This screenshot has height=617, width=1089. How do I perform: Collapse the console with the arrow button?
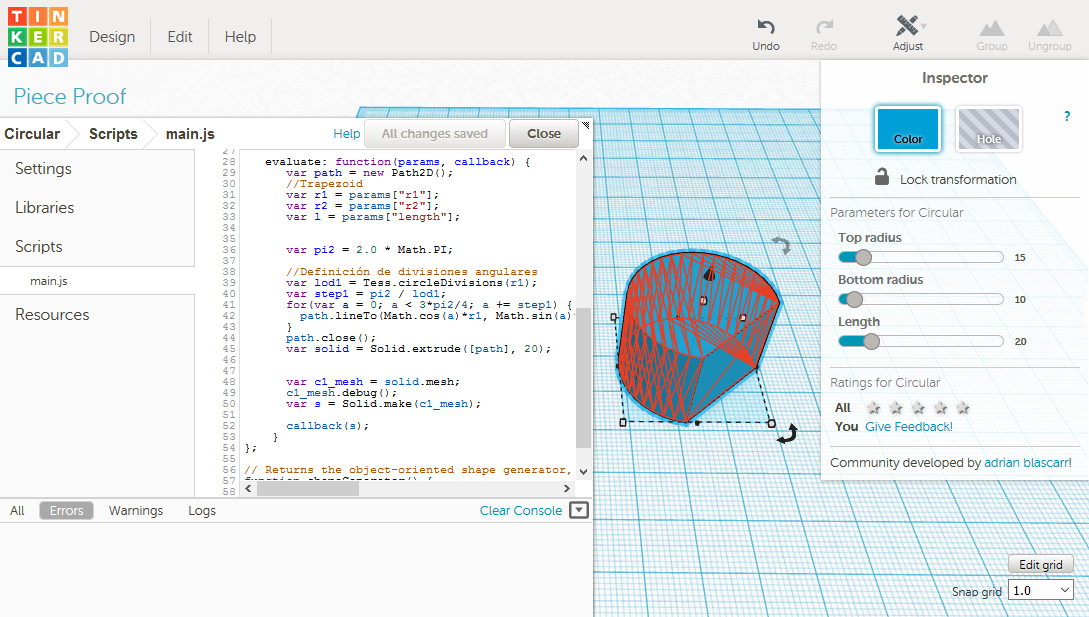(x=579, y=511)
